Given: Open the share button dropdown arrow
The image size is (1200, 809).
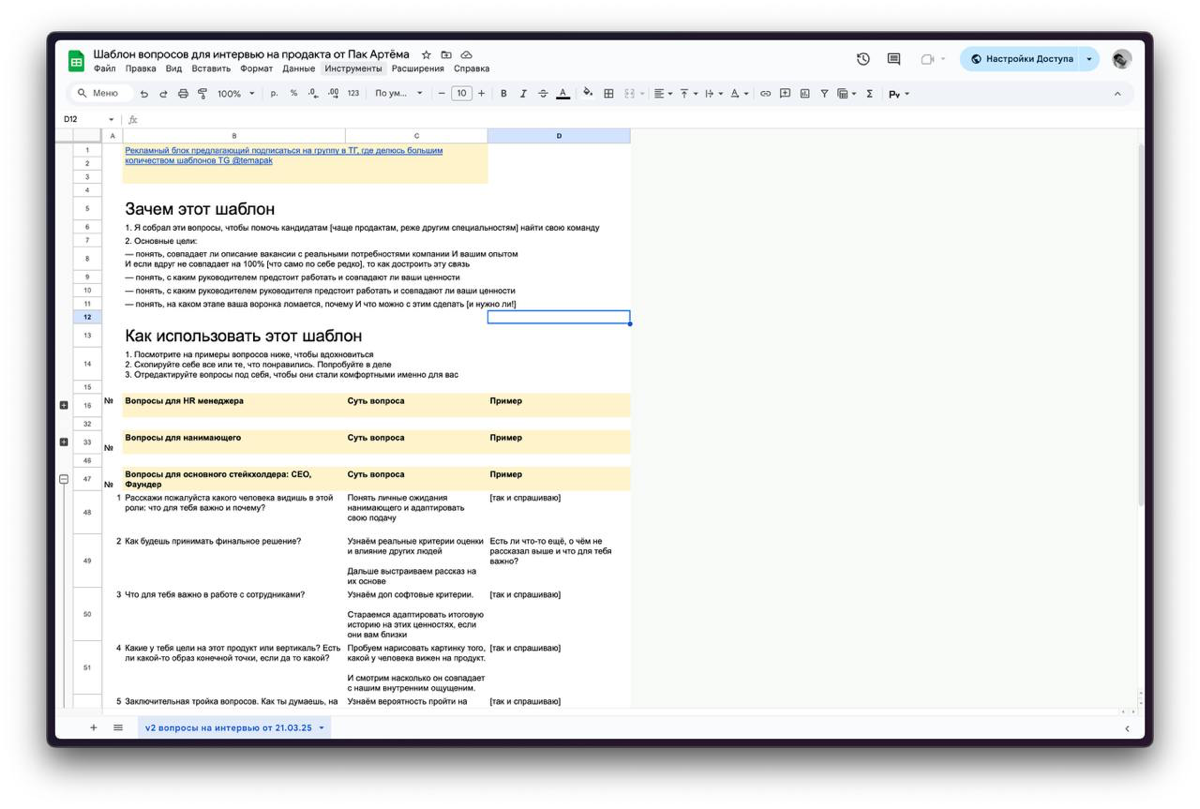Looking at the screenshot, I should click(x=1090, y=59).
